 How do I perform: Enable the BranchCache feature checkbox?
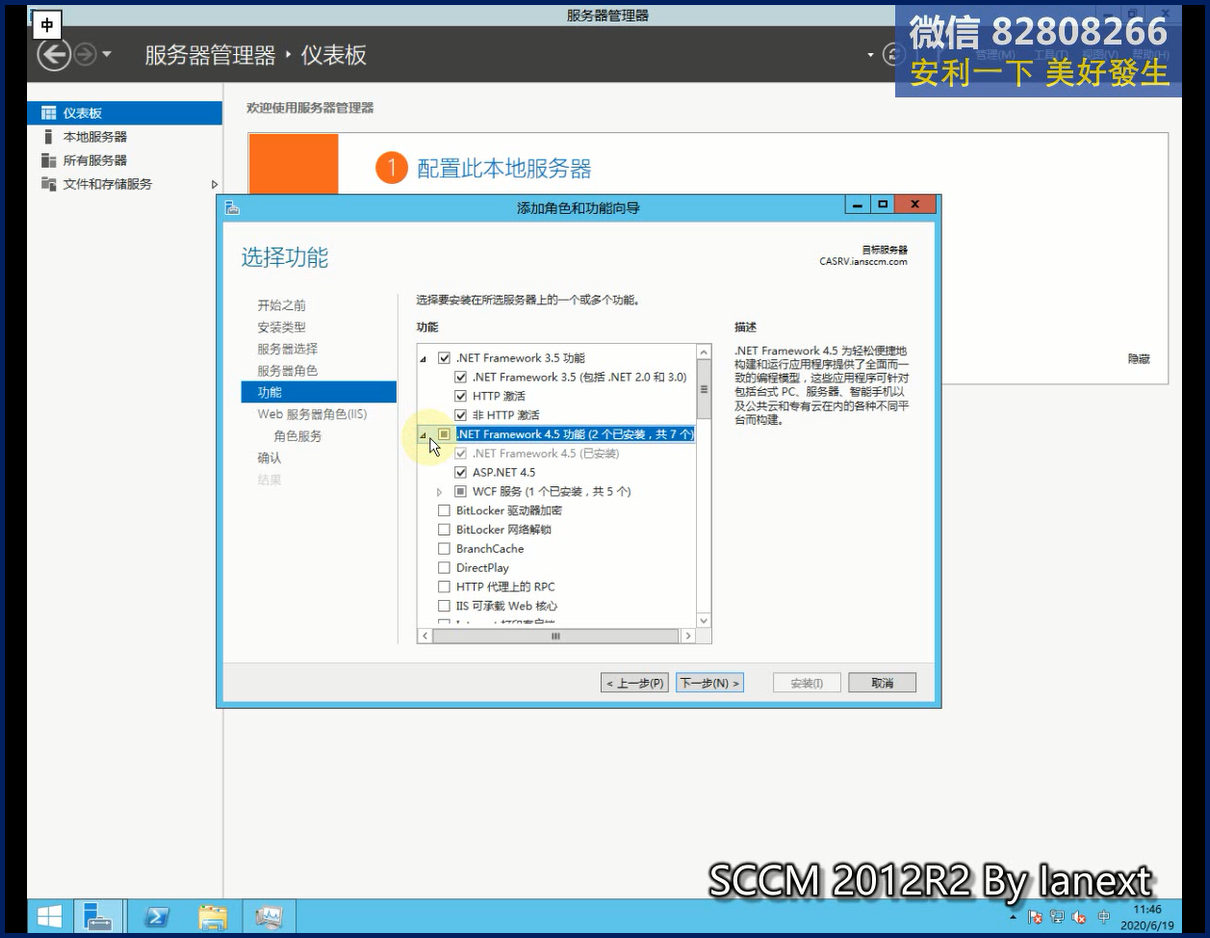point(444,548)
